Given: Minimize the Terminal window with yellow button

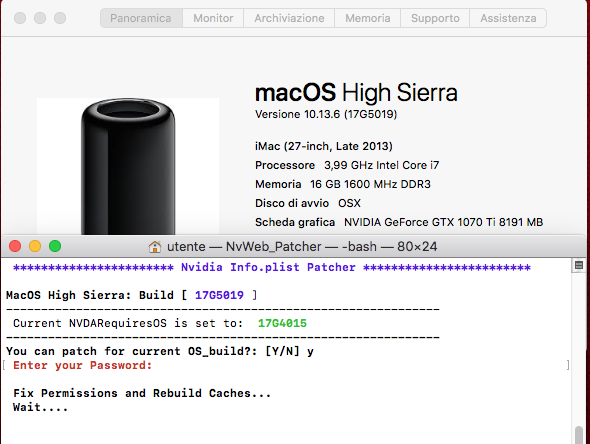Looking at the screenshot, I should point(35,246).
